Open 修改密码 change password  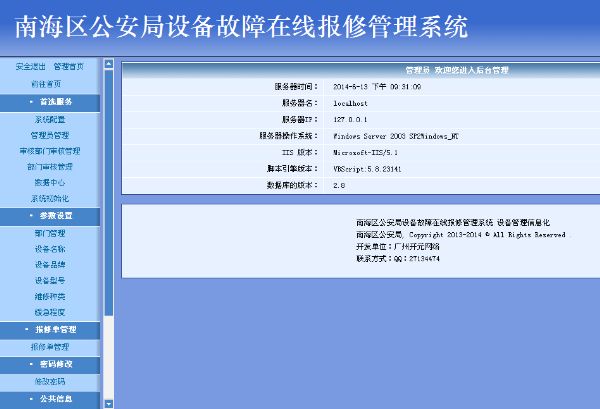[50, 381]
